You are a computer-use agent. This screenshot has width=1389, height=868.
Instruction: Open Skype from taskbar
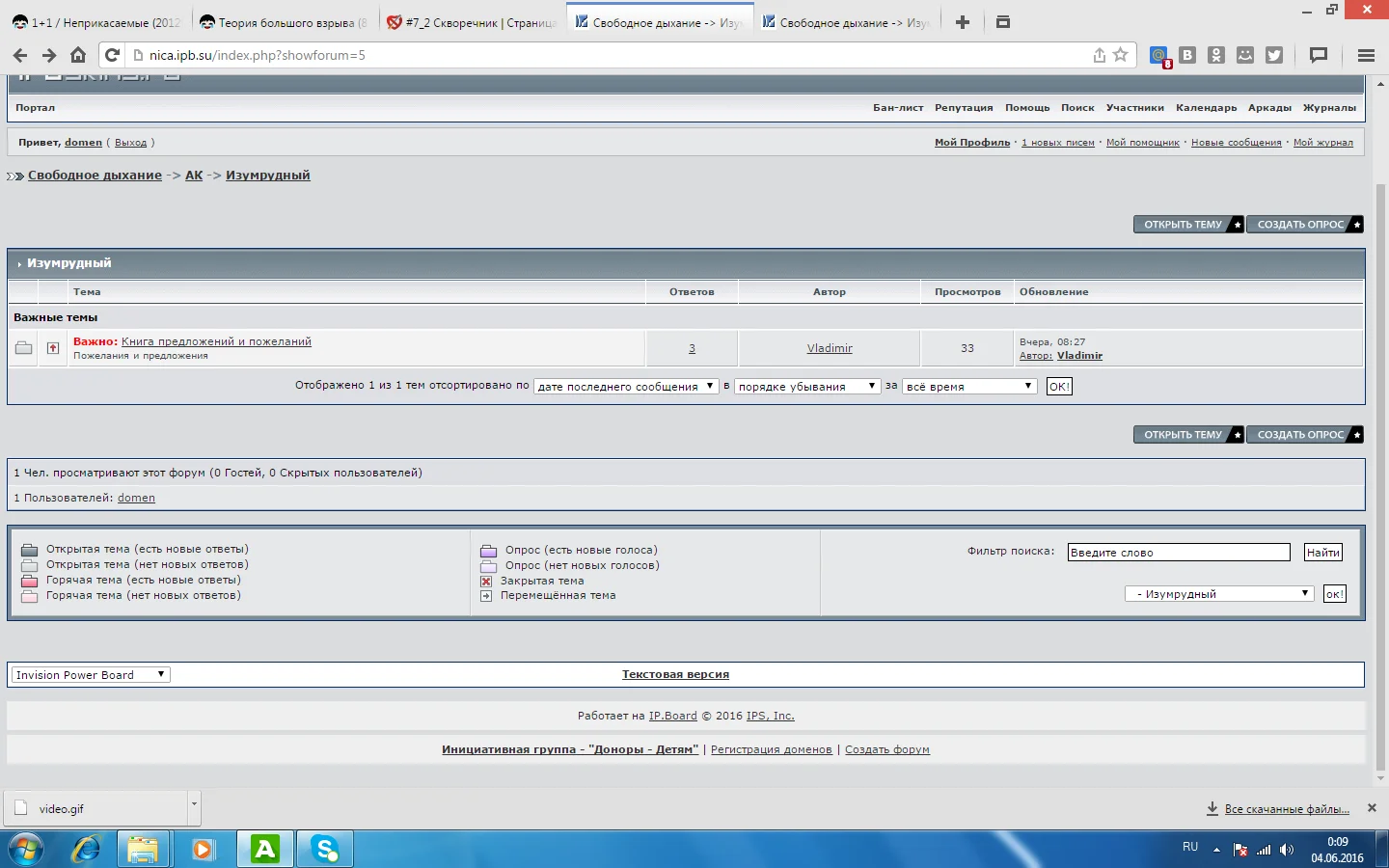tap(324, 850)
